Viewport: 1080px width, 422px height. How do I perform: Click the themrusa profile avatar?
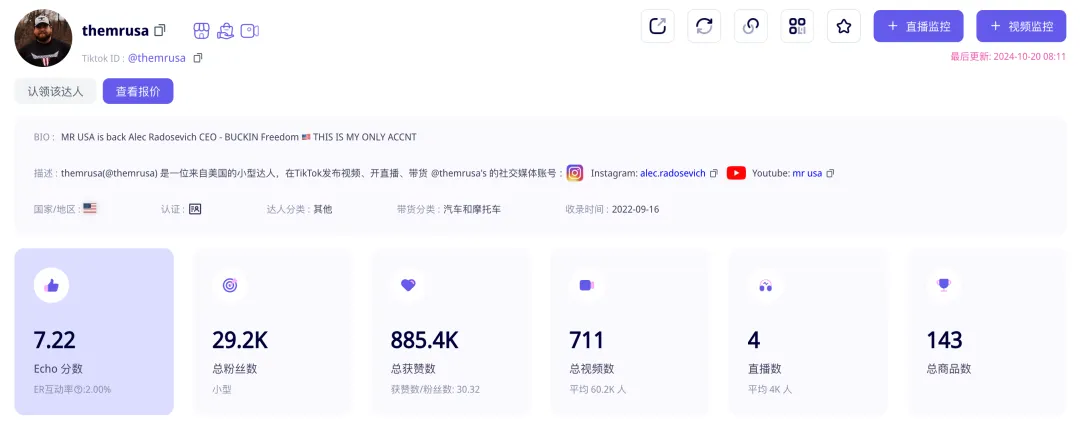click(43, 39)
